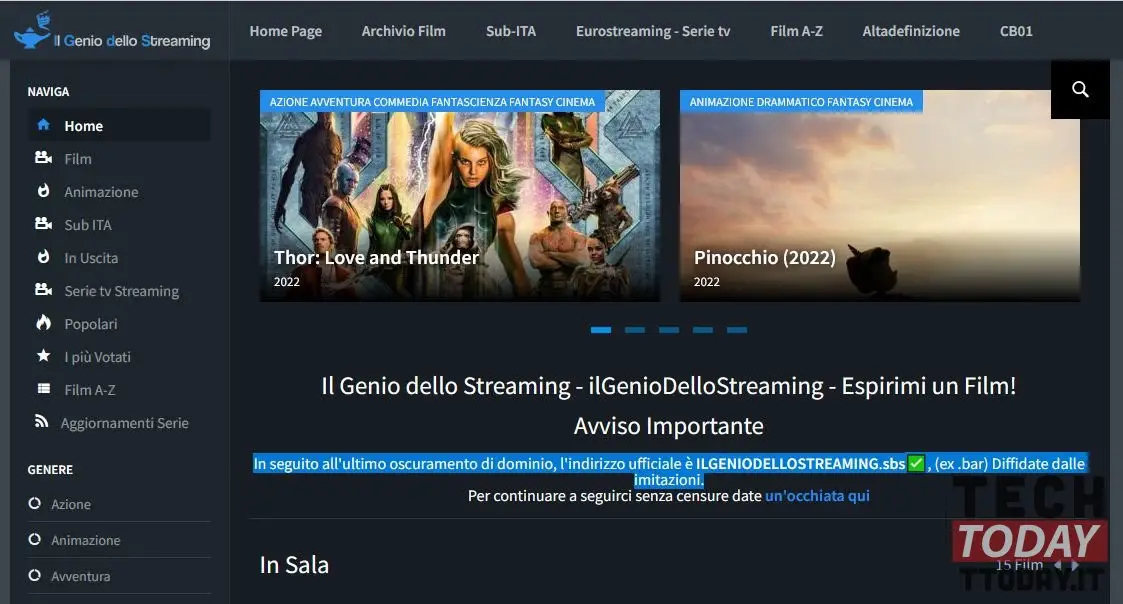Click the list icon beside Film A-Z

coord(44,389)
